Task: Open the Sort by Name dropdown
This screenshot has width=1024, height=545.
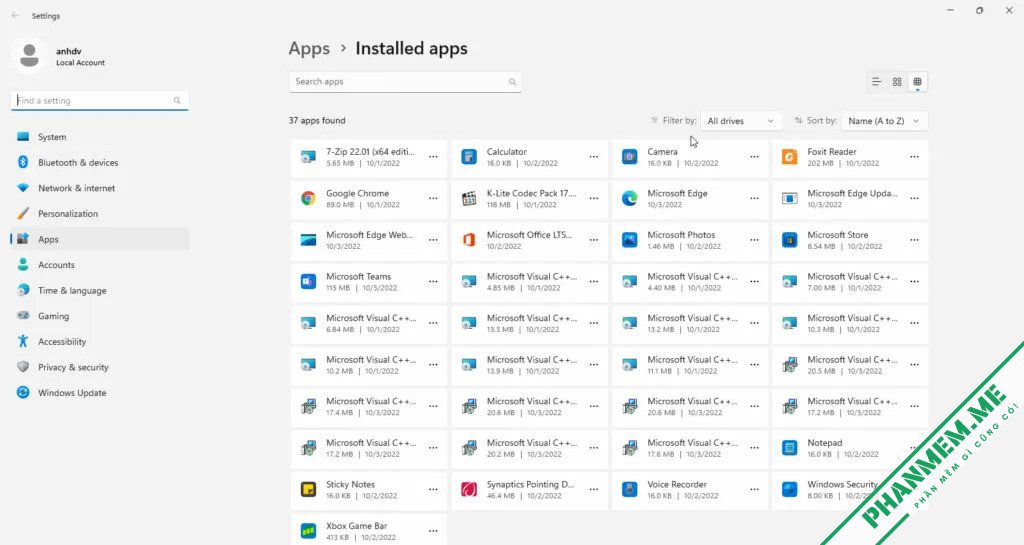Action: (884, 121)
